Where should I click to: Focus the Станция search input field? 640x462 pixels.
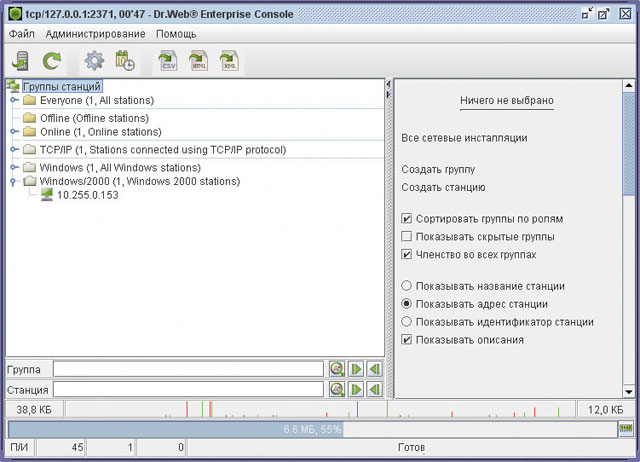188,389
